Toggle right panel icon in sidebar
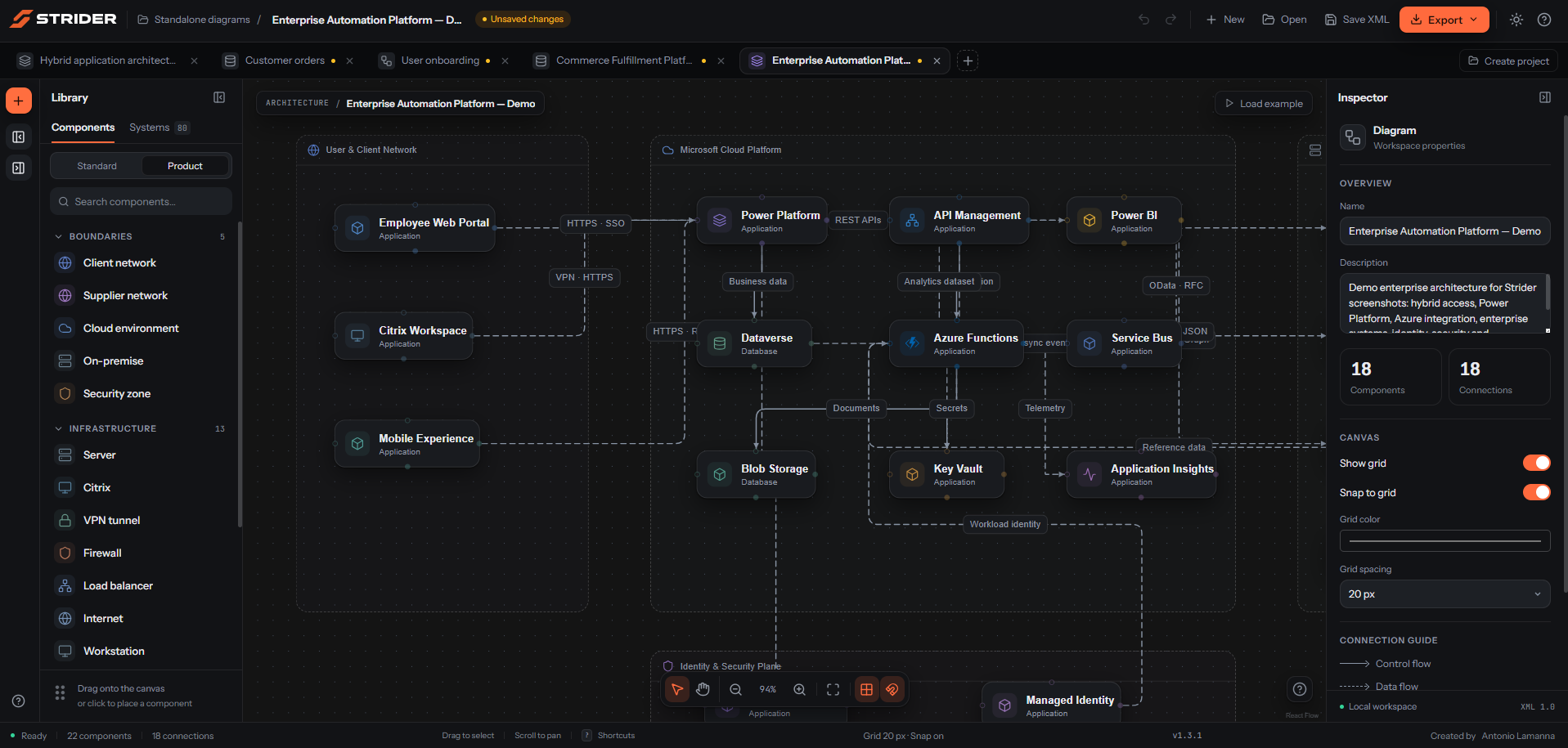This screenshot has height=748, width=1568. click(19, 168)
